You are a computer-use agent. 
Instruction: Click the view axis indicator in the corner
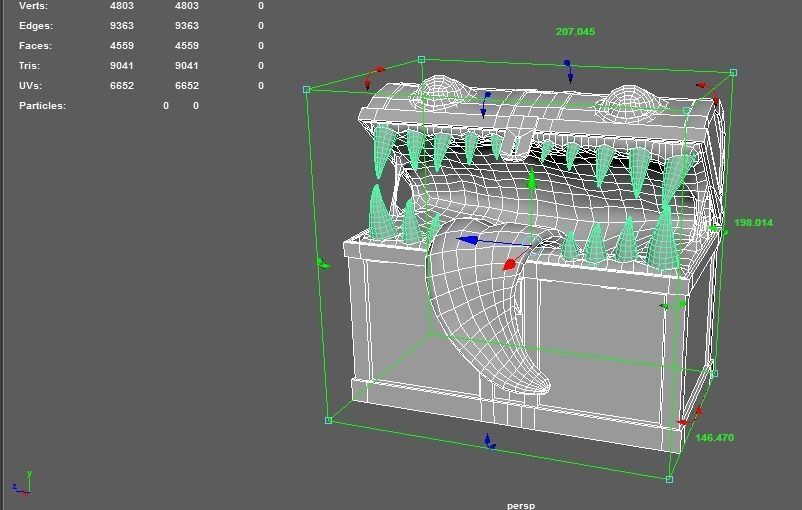tap(22, 483)
